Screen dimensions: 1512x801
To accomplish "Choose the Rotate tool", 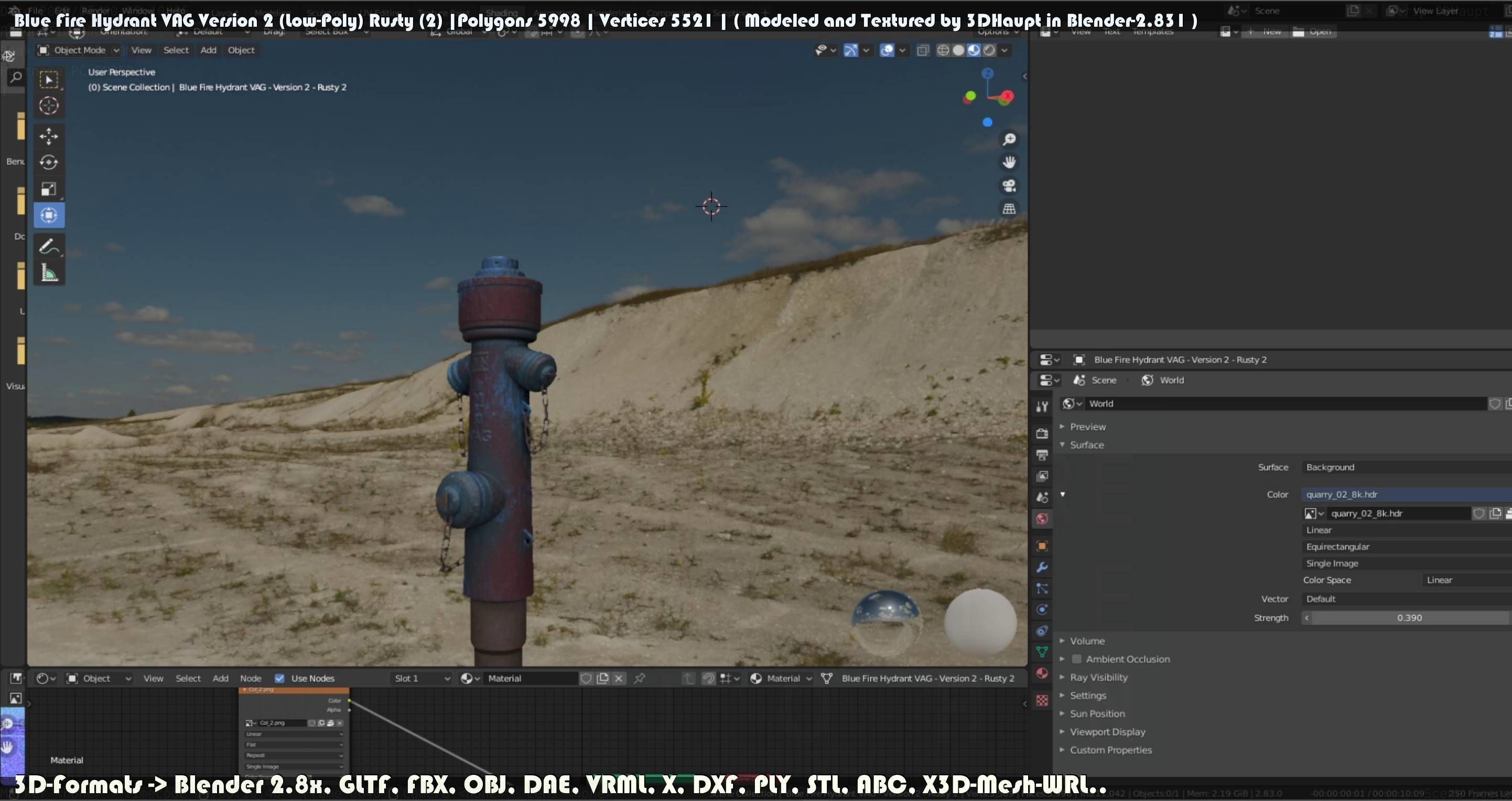I will pos(49,163).
